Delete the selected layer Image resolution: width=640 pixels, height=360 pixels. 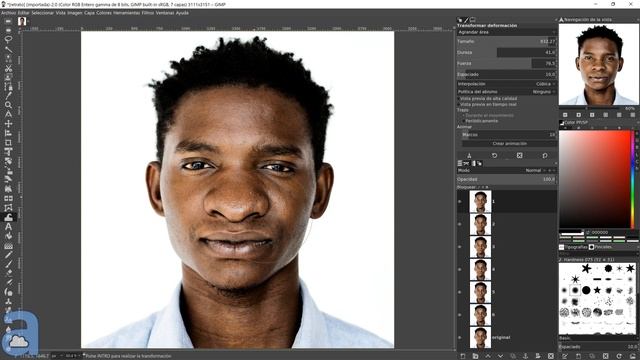pyautogui.click(x=551, y=356)
